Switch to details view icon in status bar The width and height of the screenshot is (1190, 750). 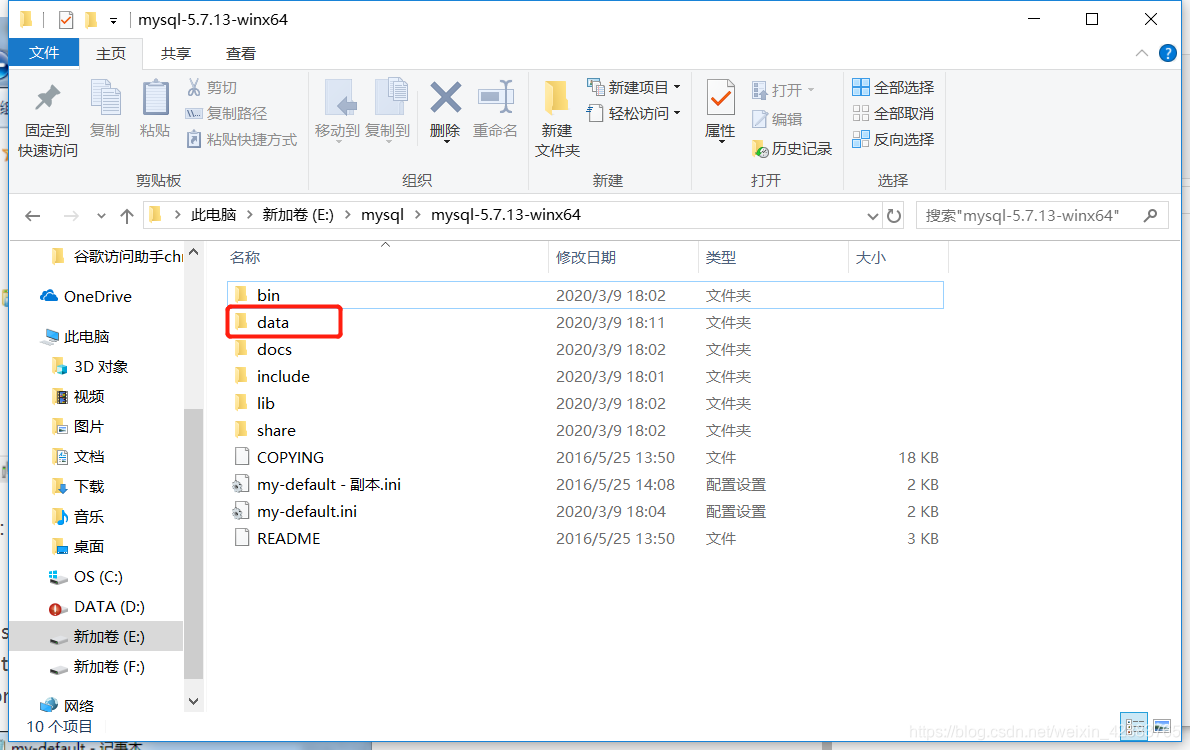coord(1135,726)
